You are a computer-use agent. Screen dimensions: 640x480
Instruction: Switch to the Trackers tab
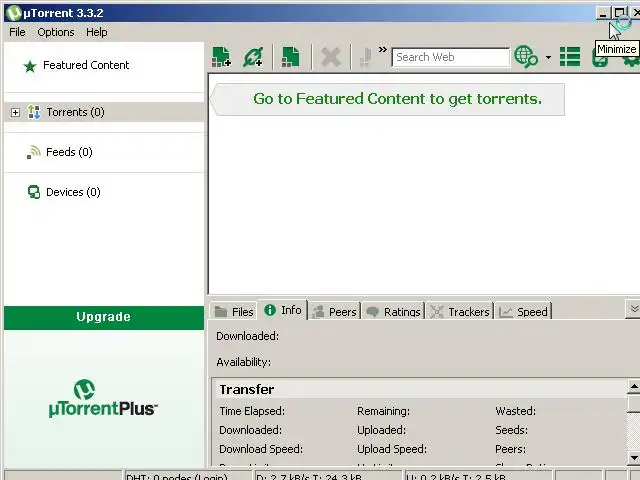(x=460, y=312)
